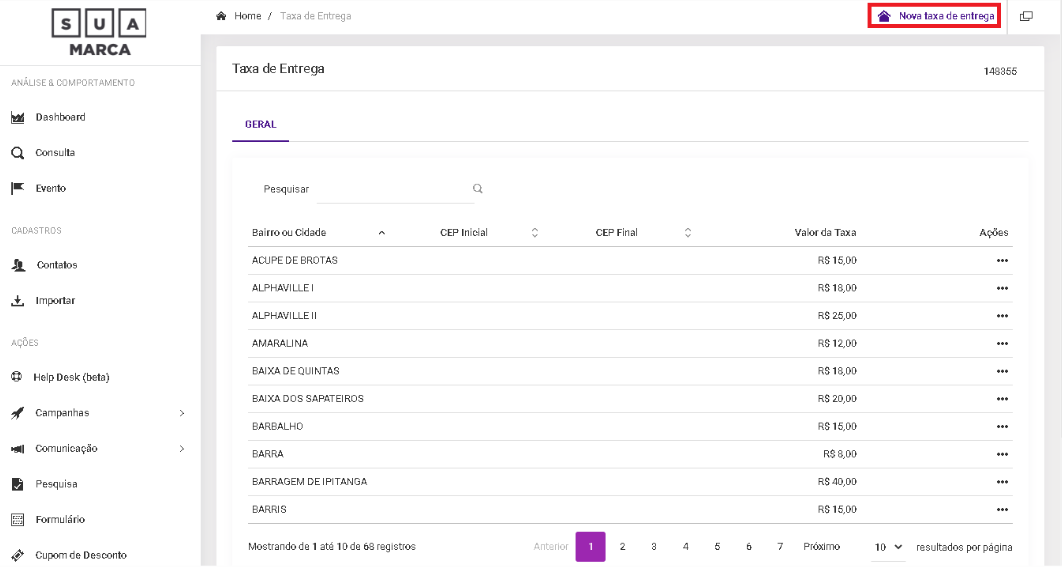Open actions menu for ACUPE DE BROTAS
Image resolution: width=1062 pixels, height=567 pixels.
1002,260
